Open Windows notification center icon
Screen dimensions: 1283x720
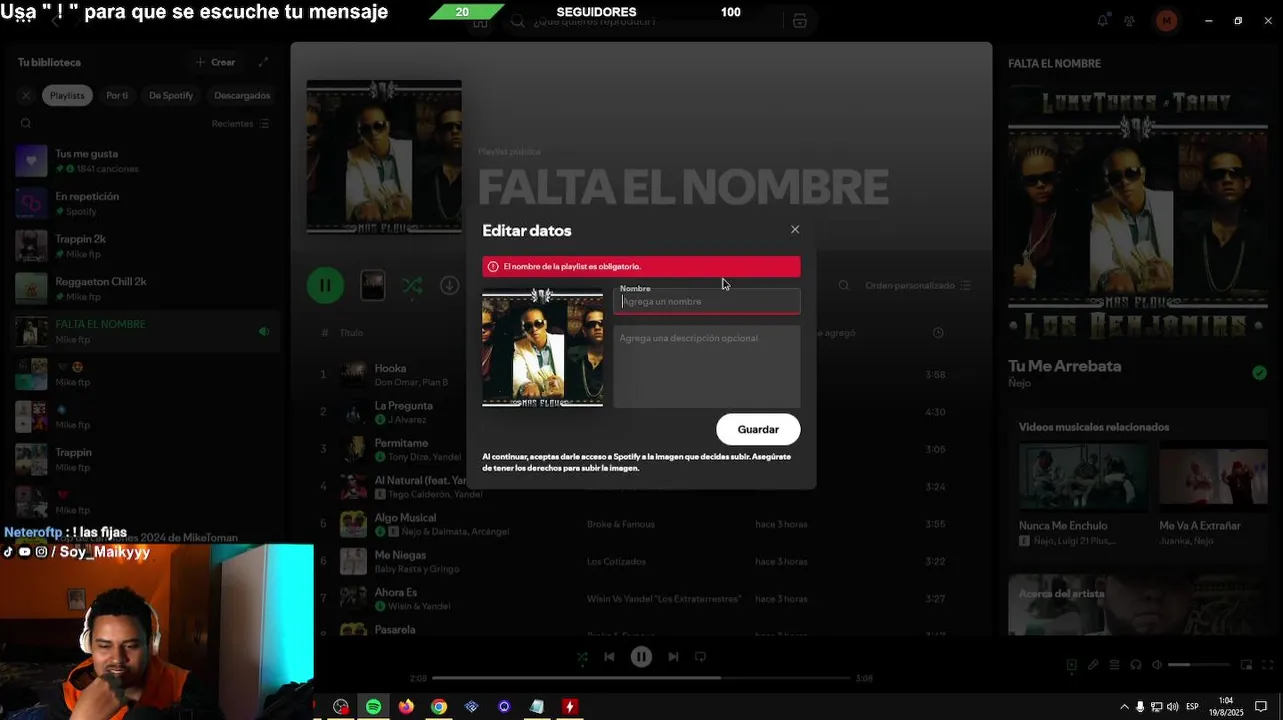[1261, 706]
